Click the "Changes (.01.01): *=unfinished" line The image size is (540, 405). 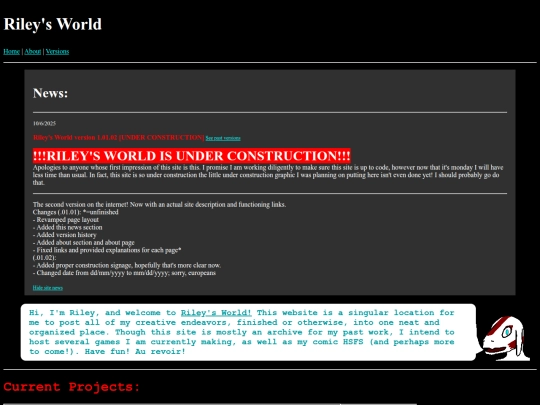76,212
